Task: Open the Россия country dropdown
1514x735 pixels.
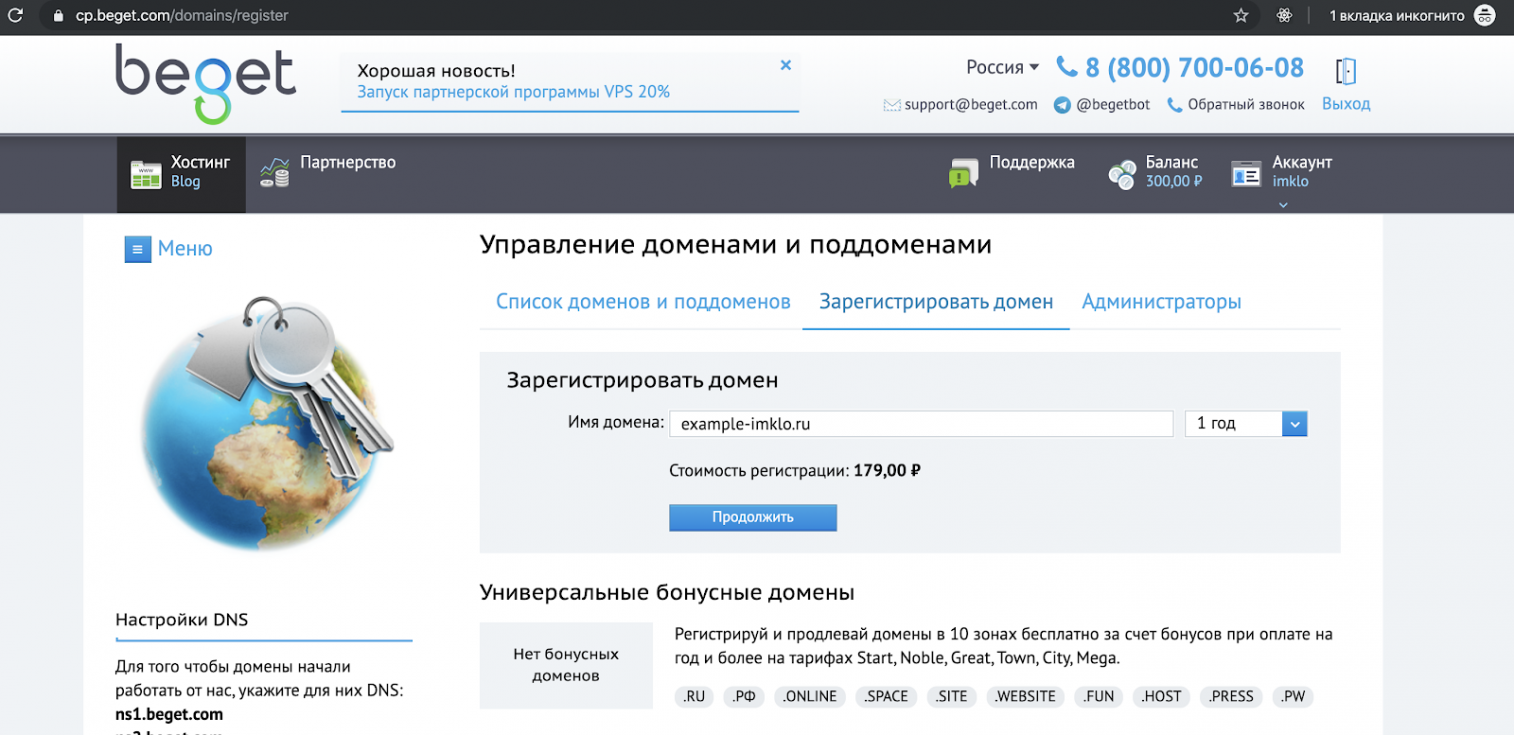Action: (x=1002, y=68)
